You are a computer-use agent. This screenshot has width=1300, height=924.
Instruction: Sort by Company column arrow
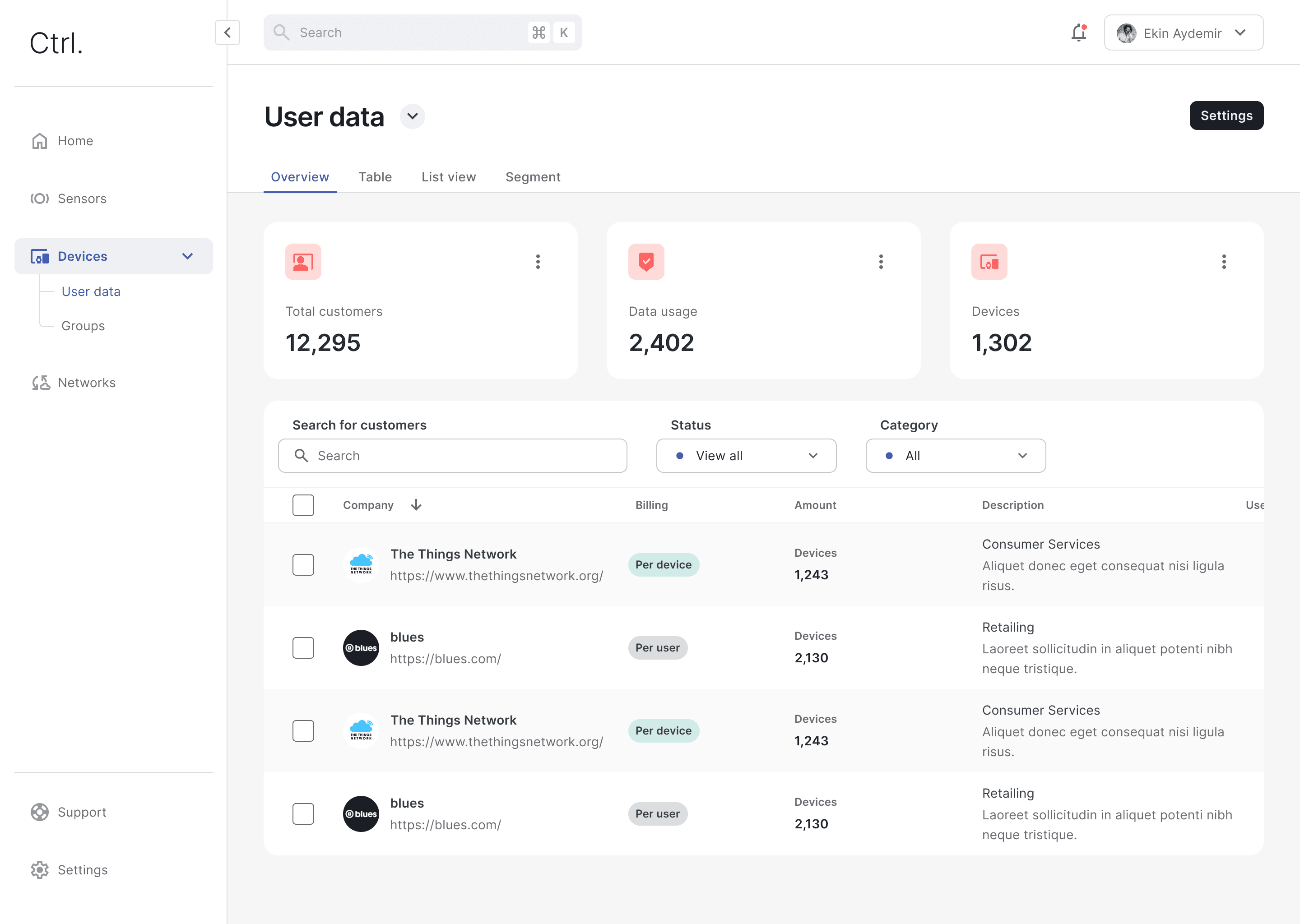[x=416, y=505]
